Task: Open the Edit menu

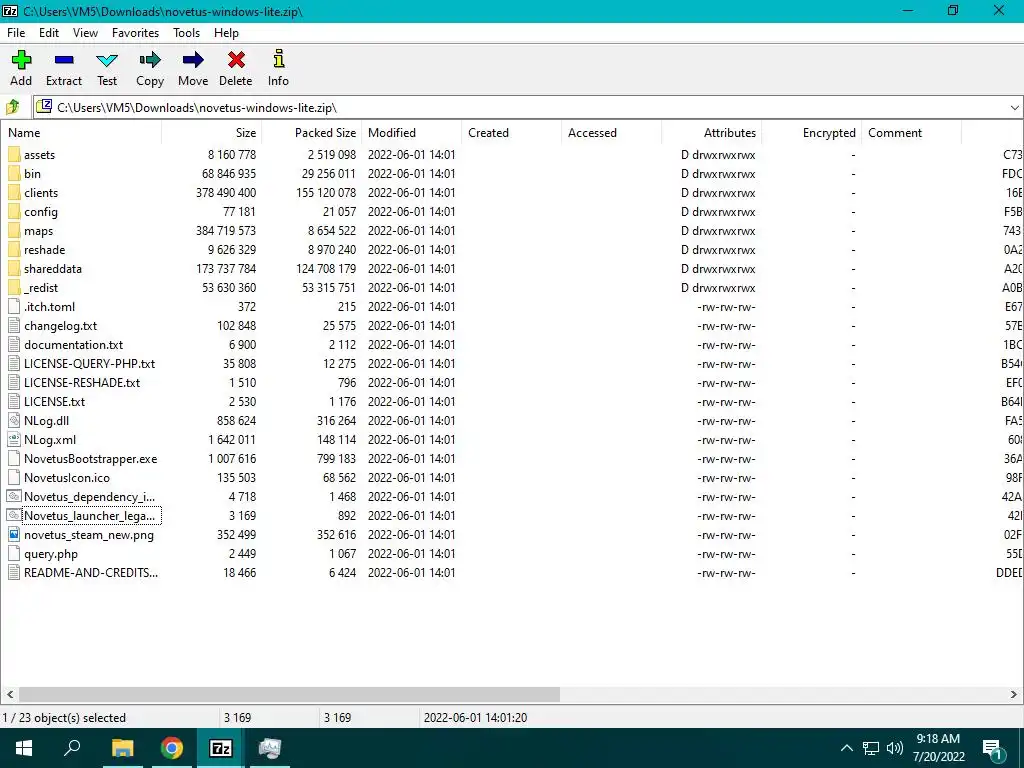Action: tap(49, 33)
